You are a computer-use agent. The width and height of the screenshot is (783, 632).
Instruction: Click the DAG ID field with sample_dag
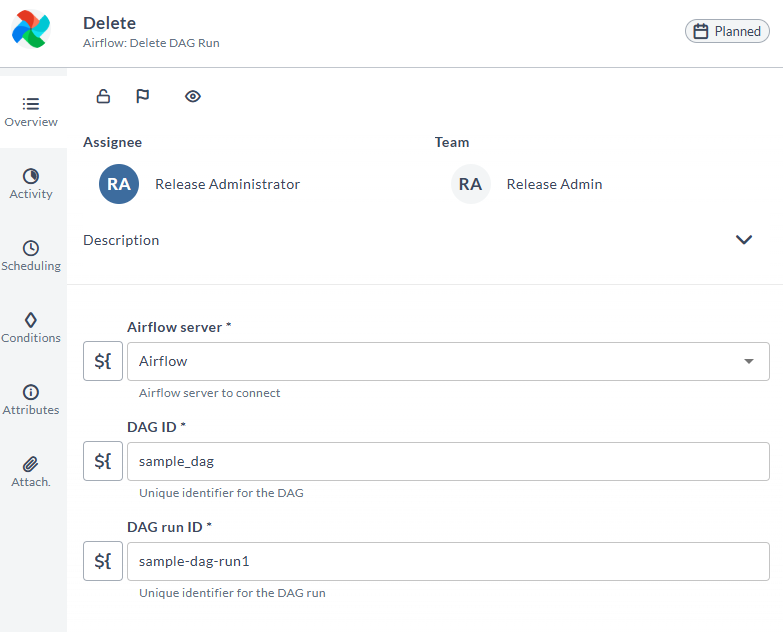click(x=448, y=461)
